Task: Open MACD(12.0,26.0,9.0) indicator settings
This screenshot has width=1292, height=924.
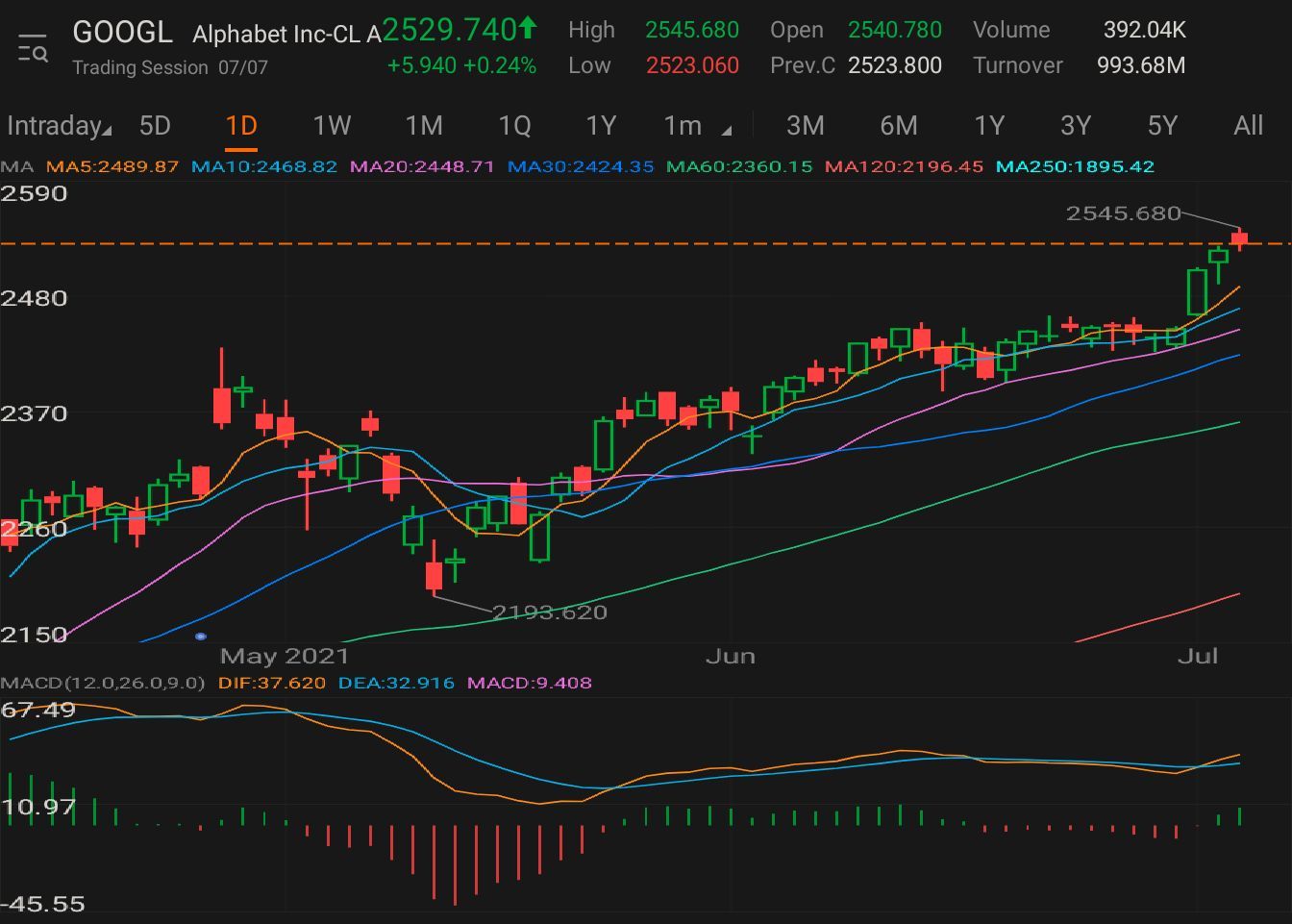Action: (x=103, y=683)
